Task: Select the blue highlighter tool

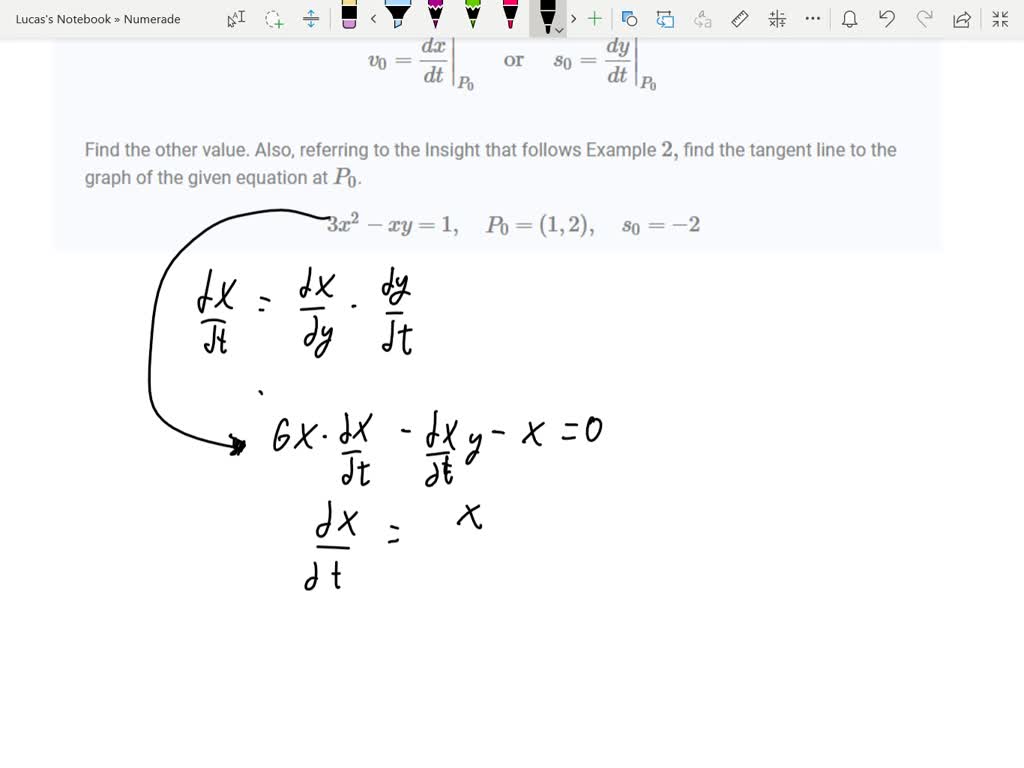Action: (x=398, y=17)
